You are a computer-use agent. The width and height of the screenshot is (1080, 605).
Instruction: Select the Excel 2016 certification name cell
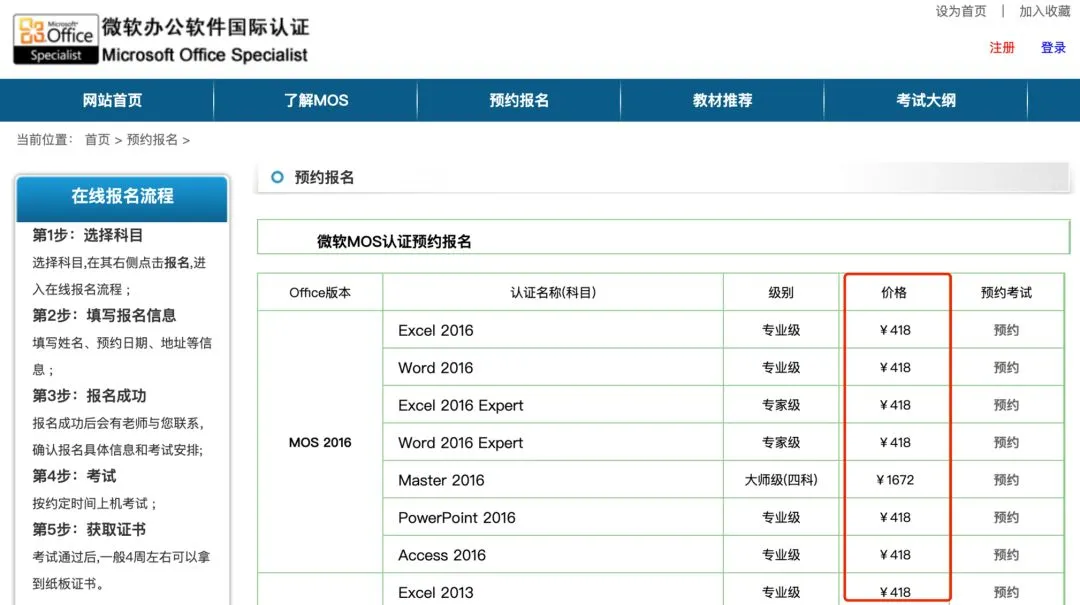coord(553,330)
